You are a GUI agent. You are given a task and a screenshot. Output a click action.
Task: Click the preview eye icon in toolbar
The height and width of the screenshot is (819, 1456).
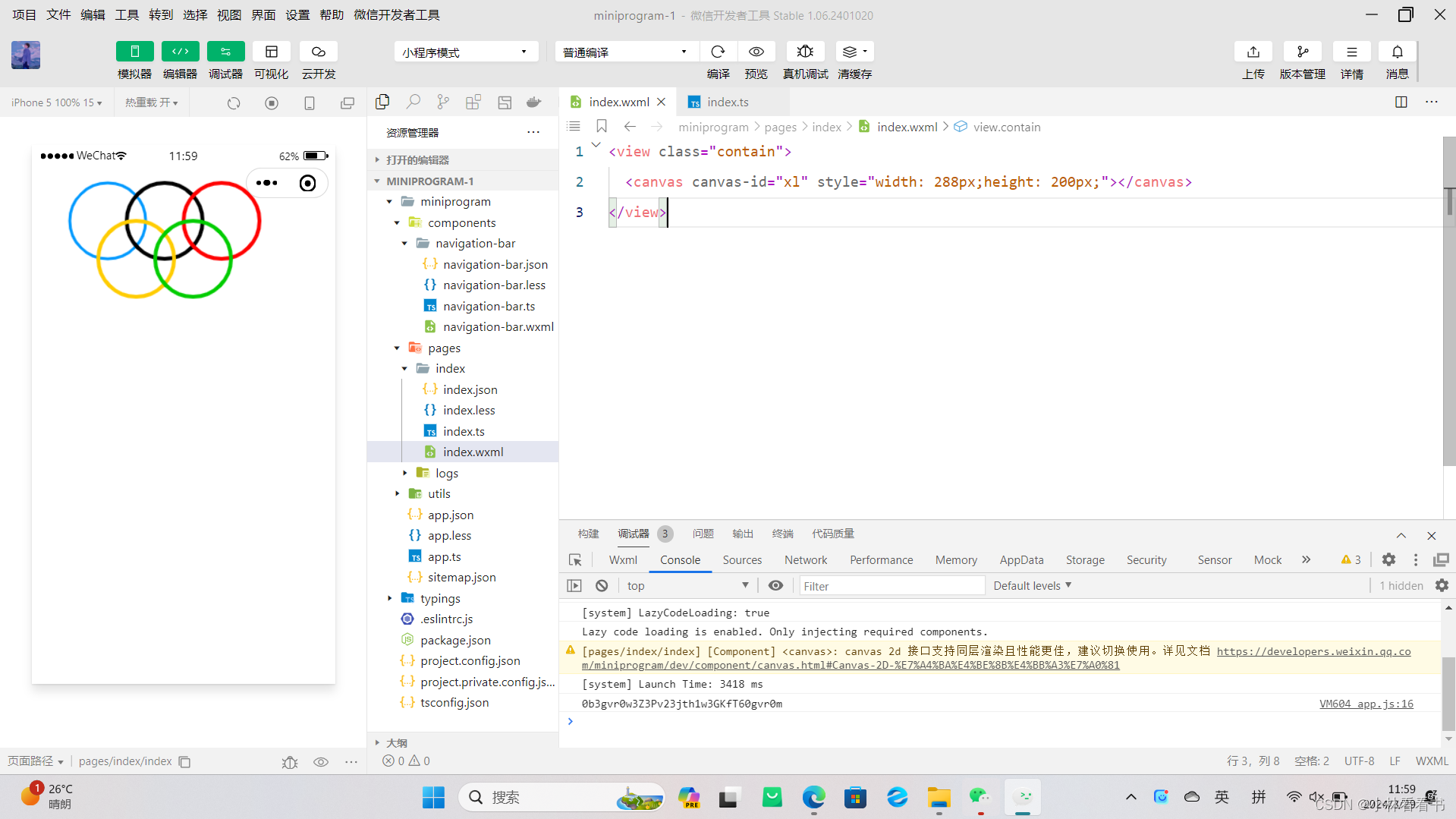[756, 52]
